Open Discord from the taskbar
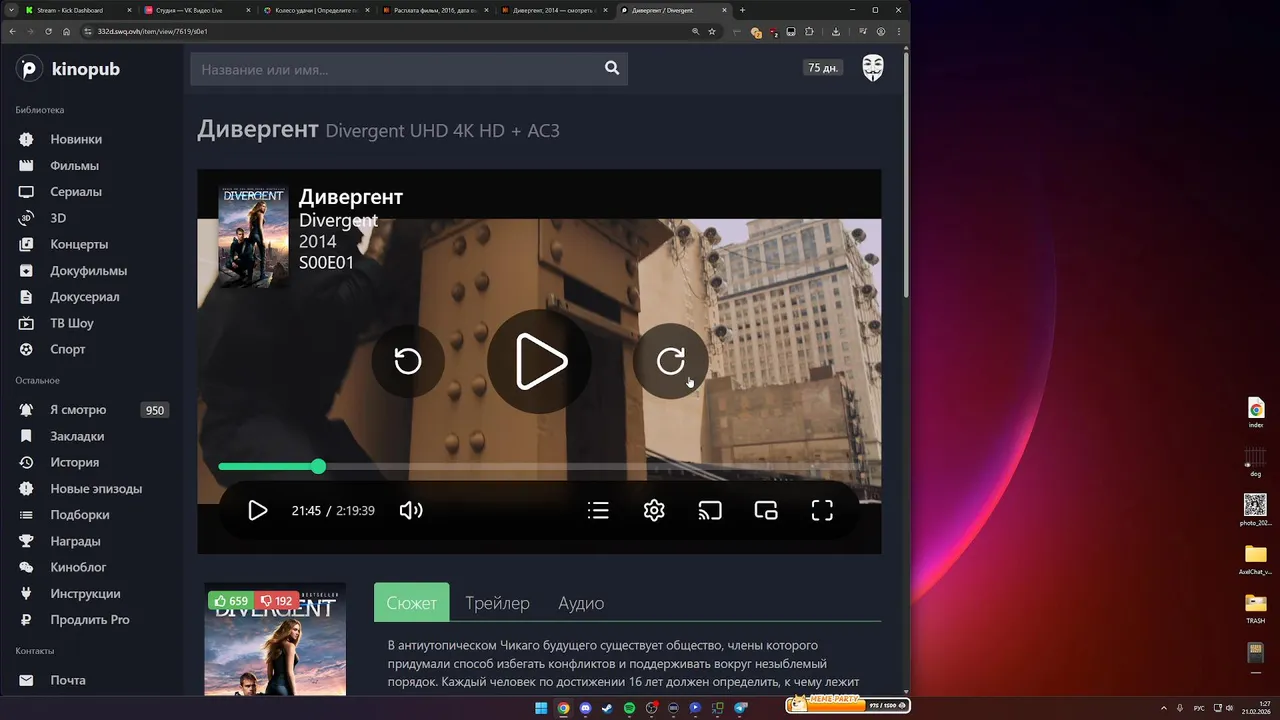 click(x=585, y=708)
